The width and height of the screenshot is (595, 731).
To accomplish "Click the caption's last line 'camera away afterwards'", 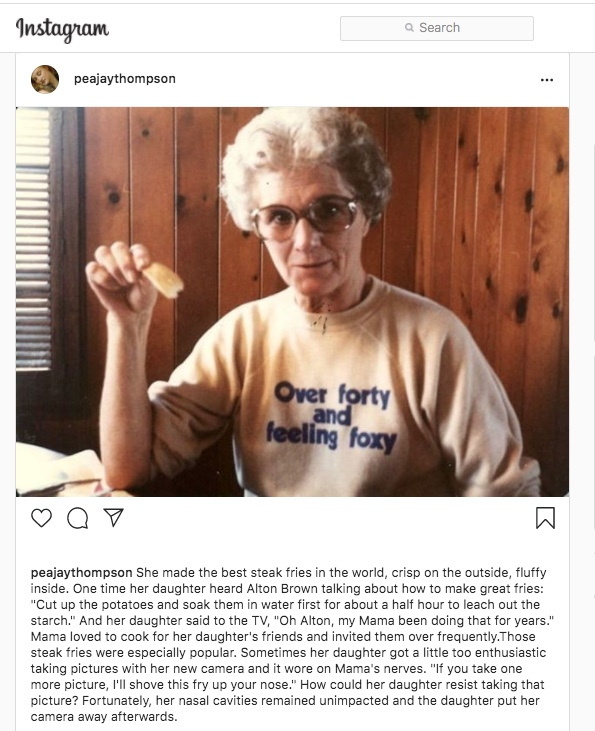I will point(104,717).
